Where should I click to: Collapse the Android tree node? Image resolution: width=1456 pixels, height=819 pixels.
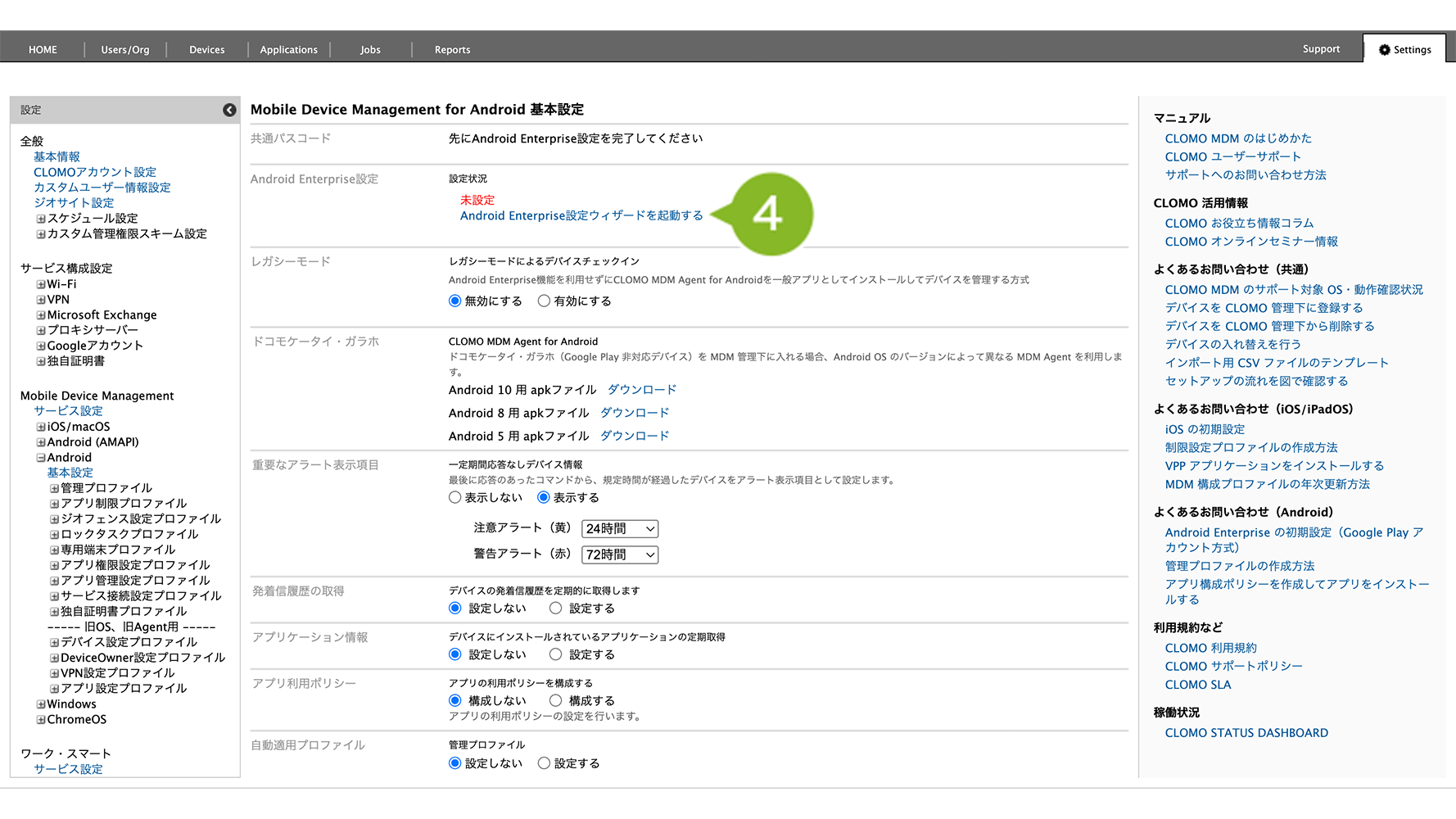[41, 458]
